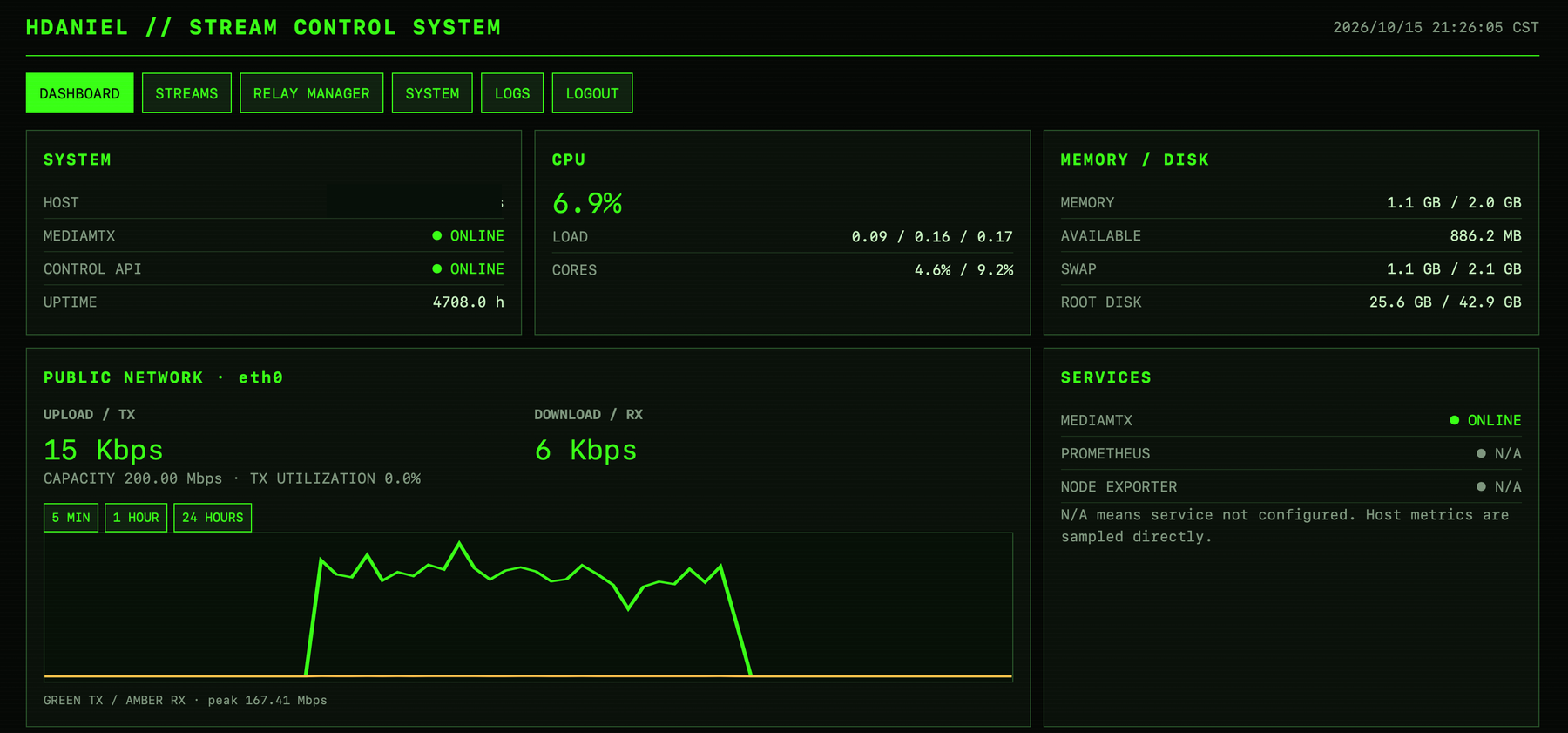Click the network traffic line chart
Screen dimensions: 1568x733
coord(528,607)
